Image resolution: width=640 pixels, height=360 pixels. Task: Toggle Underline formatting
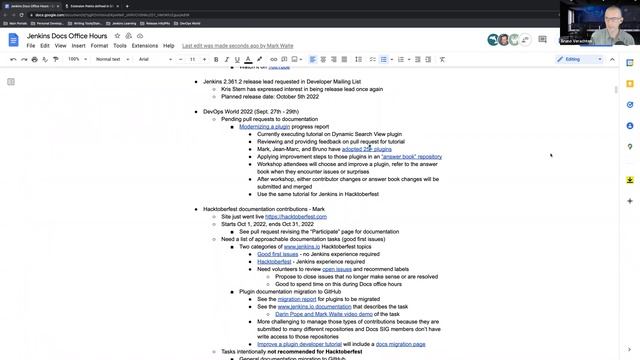(x=237, y=60)
